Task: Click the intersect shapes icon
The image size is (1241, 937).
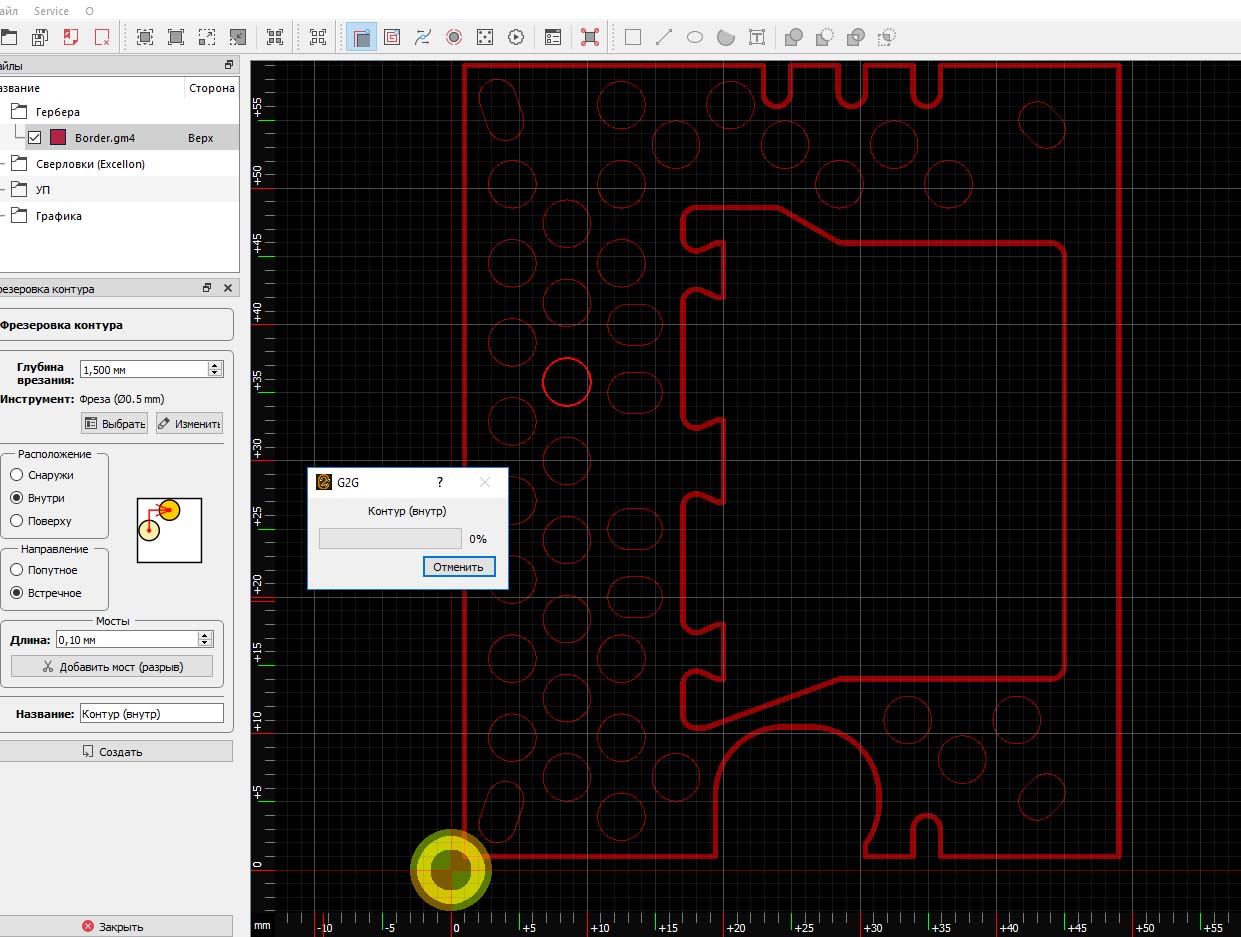Action: tap(856, 37)
